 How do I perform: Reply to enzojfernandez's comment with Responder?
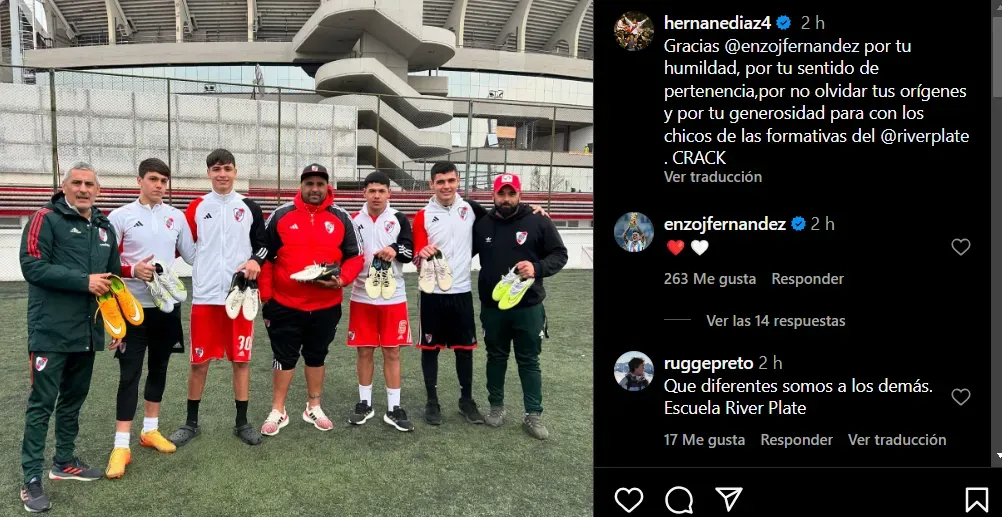point(807,279)
